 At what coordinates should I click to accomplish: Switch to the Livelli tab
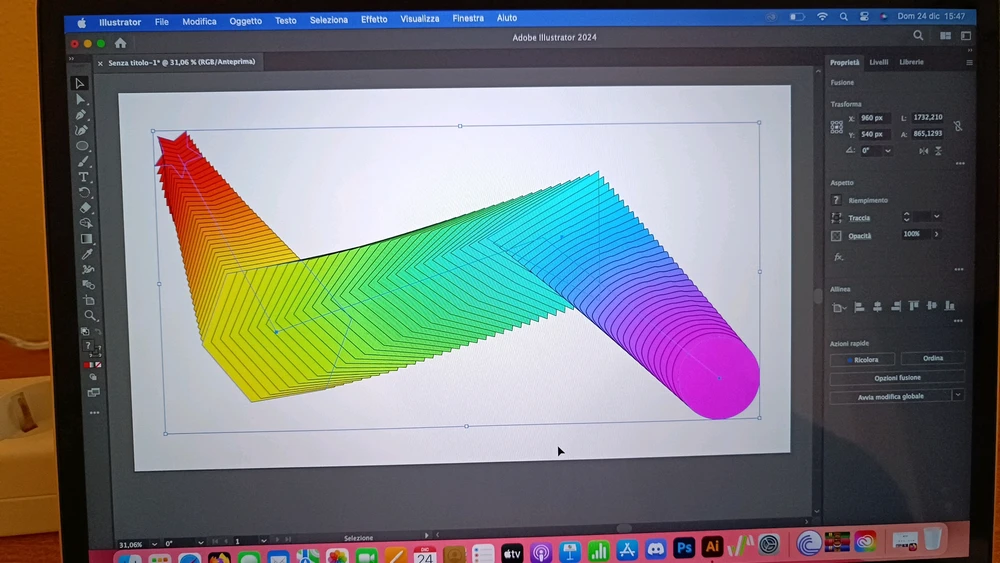(878, 62)
